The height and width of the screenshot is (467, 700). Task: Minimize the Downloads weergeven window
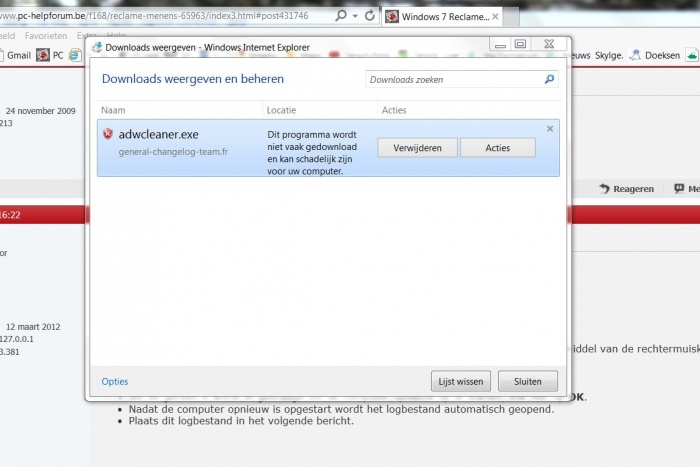coord(500,44)
